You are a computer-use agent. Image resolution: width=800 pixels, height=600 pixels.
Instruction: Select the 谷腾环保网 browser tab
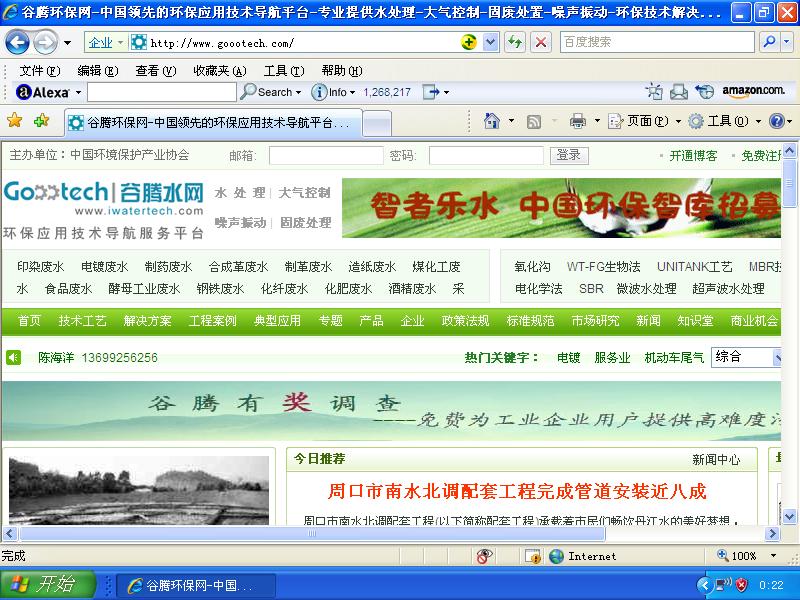click(213, 122)
